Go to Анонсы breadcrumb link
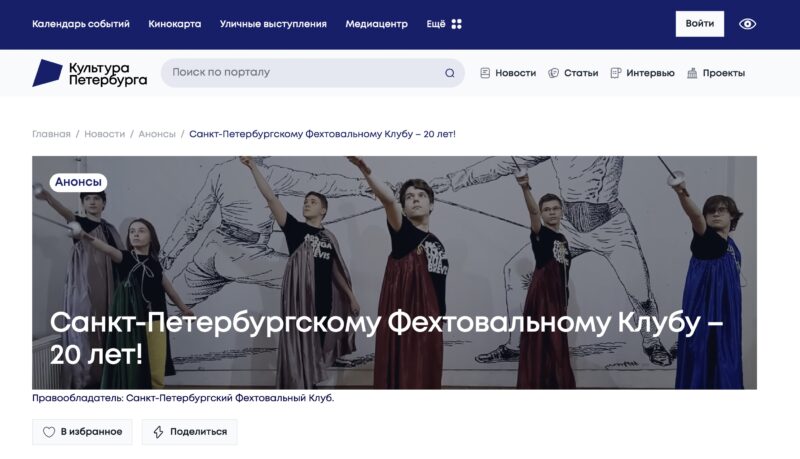Image resolution: width=800 pixels, height=459 pixels. click(157, 134)
